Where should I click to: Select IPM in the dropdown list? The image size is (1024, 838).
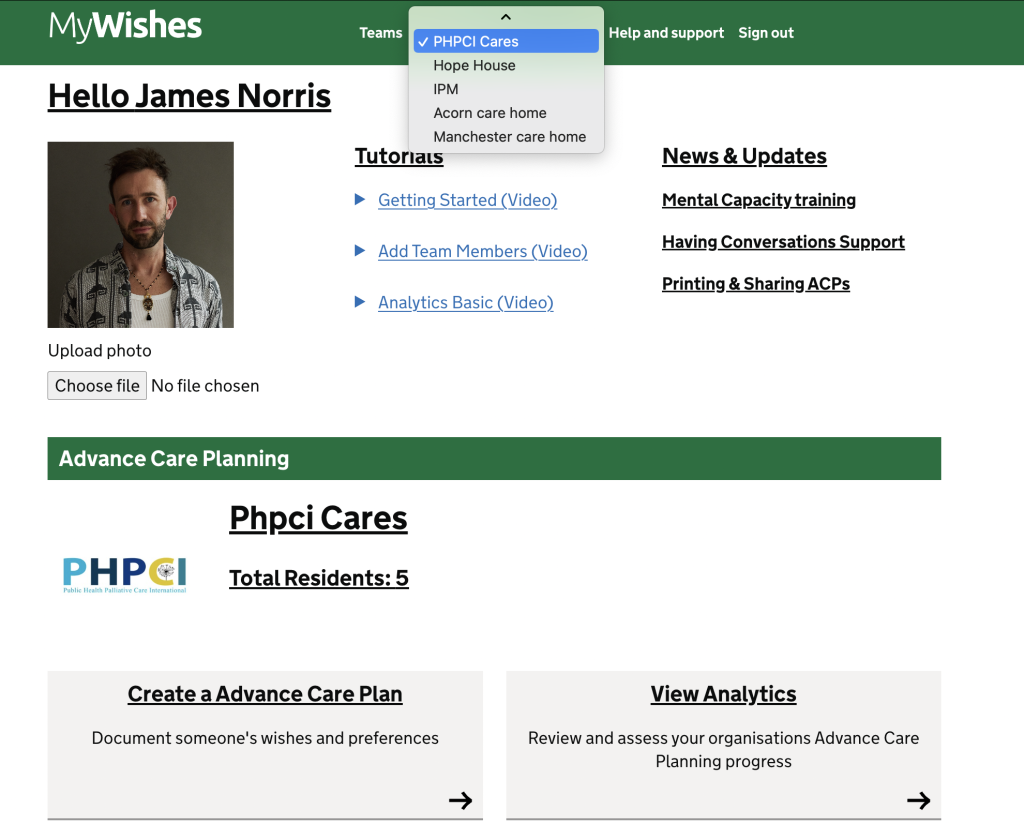click(446, 89)
